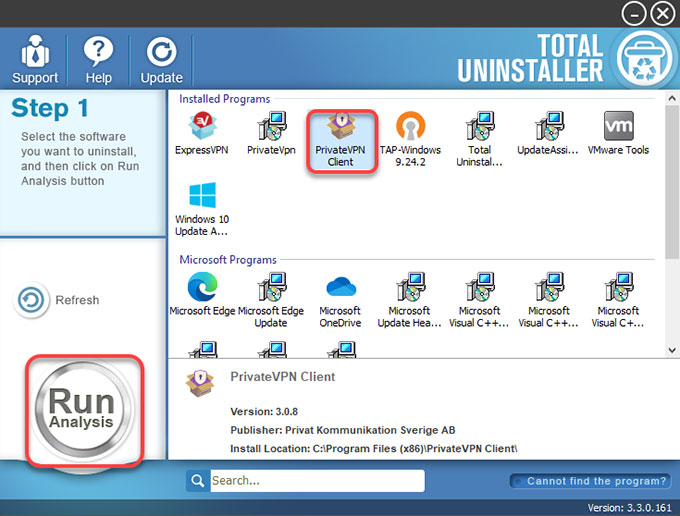
Task: Click the 'Microsoft Programs' section heading
Action: (228, 260)
